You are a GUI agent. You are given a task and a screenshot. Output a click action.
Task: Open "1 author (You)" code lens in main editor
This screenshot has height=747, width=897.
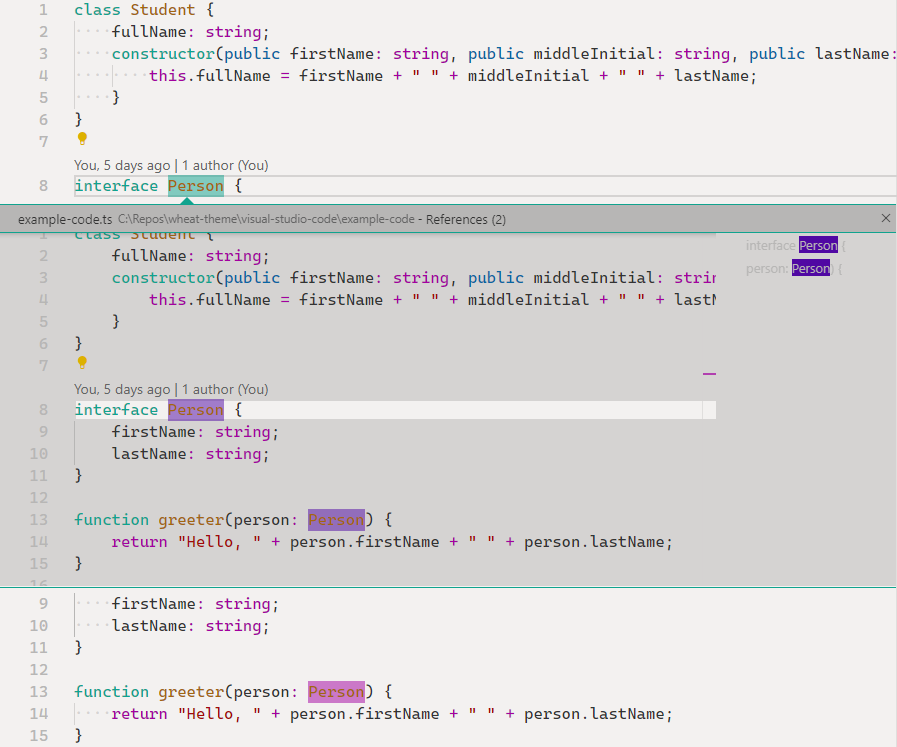pos(225,165)
